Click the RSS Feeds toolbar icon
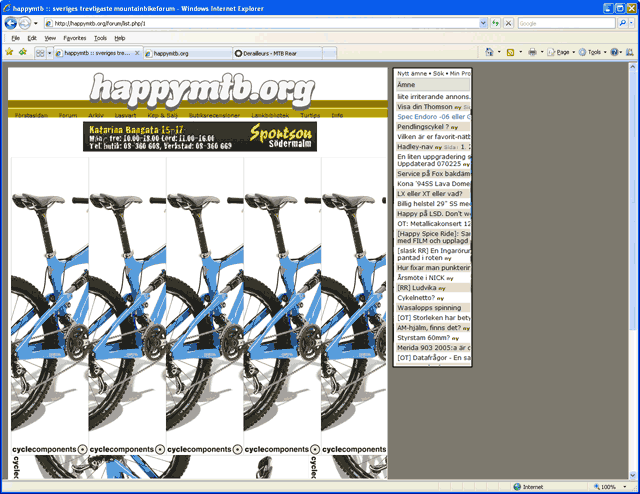 coord(510,52)
